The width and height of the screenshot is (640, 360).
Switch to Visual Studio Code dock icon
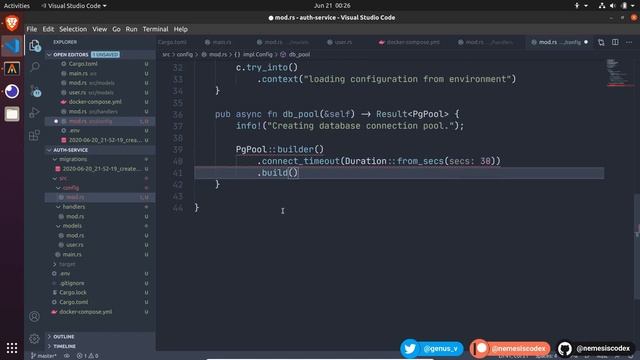[x=12, y=46]
